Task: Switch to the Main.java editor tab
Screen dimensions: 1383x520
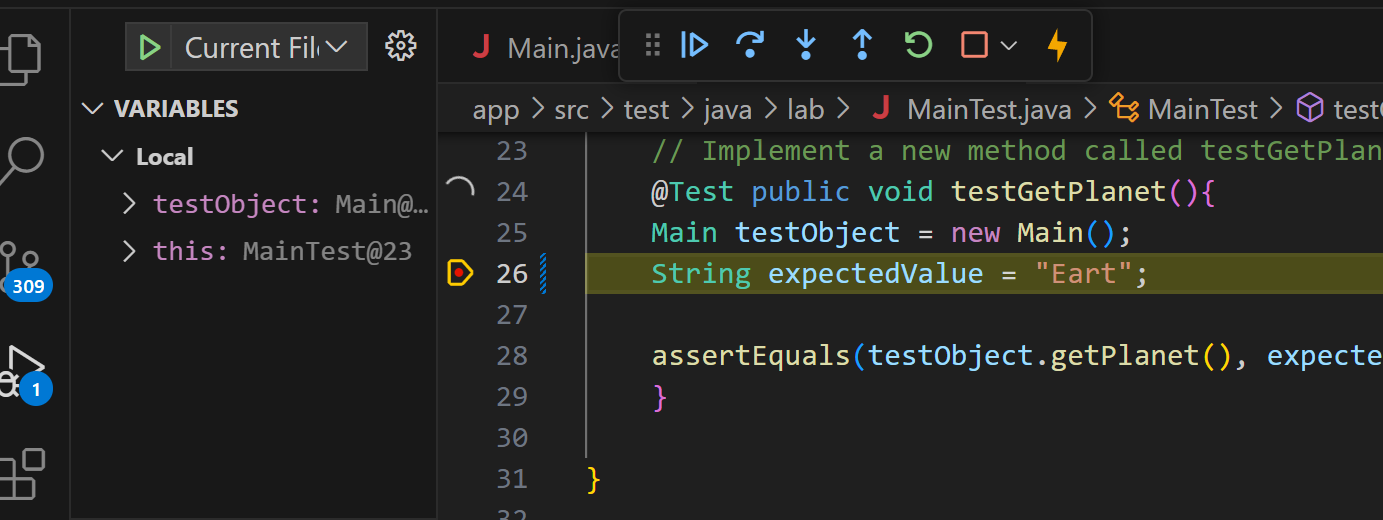Action: pos(545,48)
